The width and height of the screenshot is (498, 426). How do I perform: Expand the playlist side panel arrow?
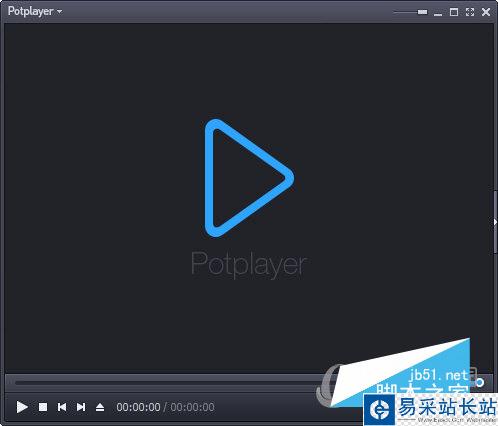point(495,222)
